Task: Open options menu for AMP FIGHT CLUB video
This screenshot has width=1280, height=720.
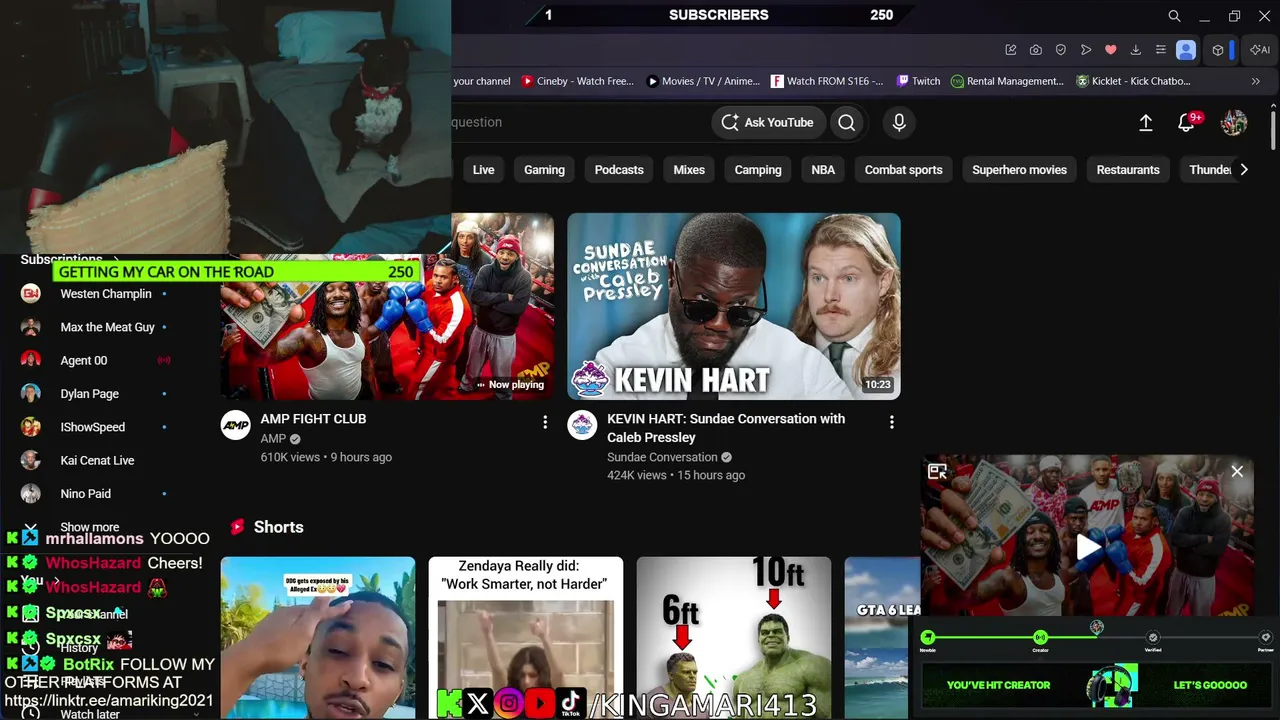Action: [545, 422]
